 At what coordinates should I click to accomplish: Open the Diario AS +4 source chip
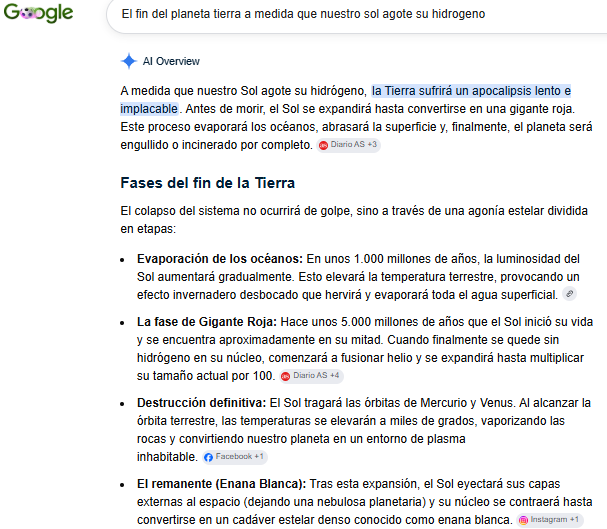click(311, 376)
